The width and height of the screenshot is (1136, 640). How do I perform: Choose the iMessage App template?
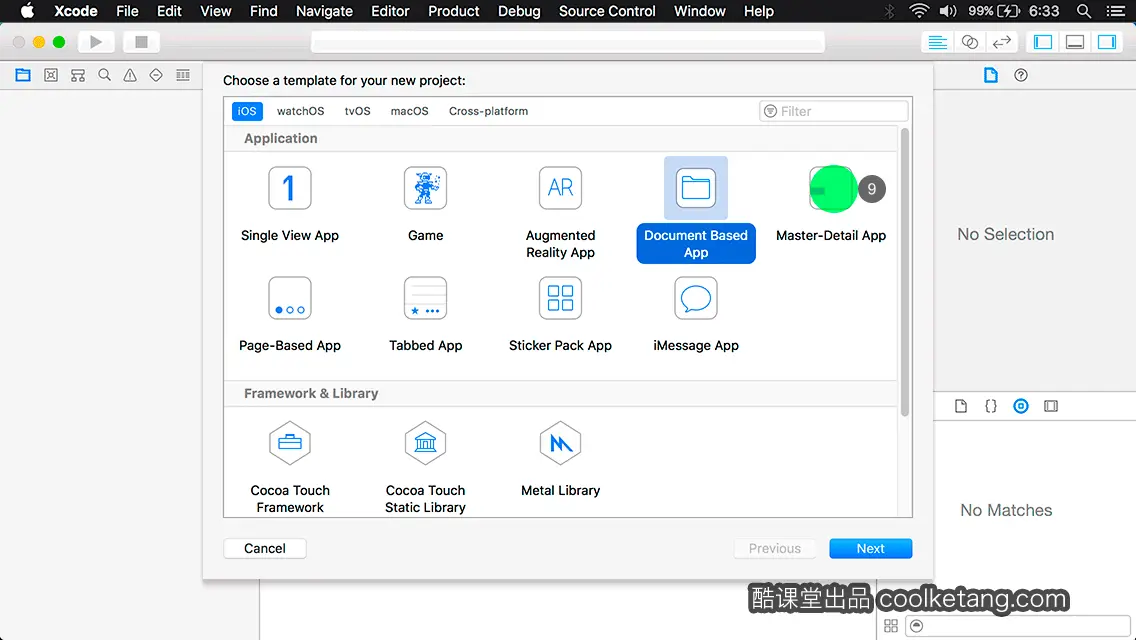pyautogui.click(x=696, y=314)
